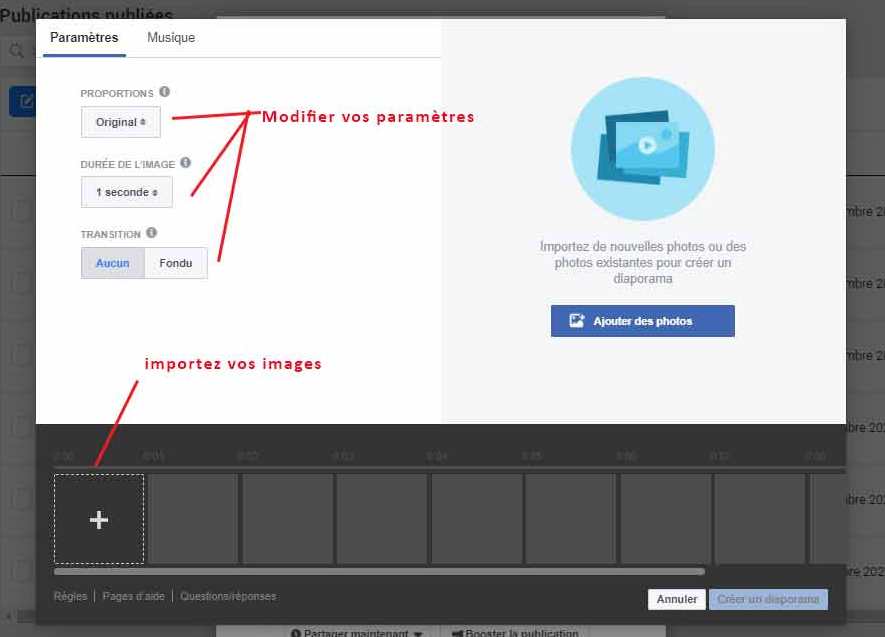Click the plus icon in the first timeline slot
This screenshot has height=637, width=885.
(99, 520)
